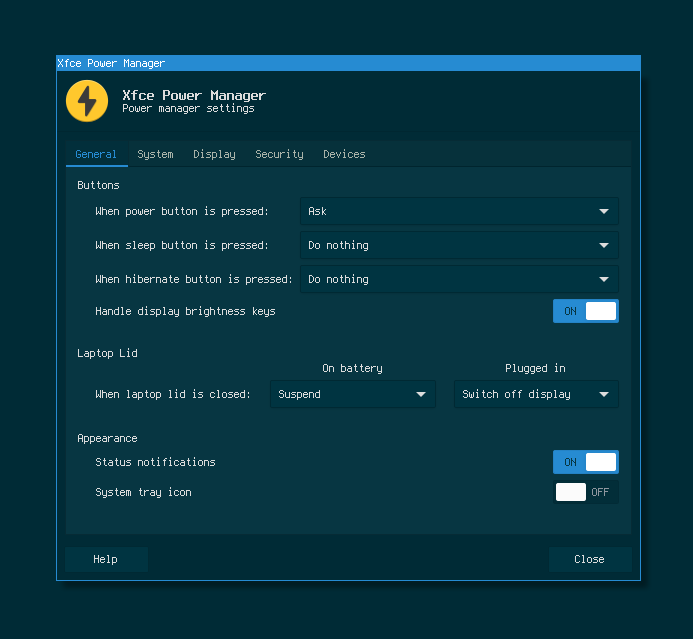Screen dimensions: 693x639
Task: Open the hibernate button action dropdown
Action: pos(459,279)
